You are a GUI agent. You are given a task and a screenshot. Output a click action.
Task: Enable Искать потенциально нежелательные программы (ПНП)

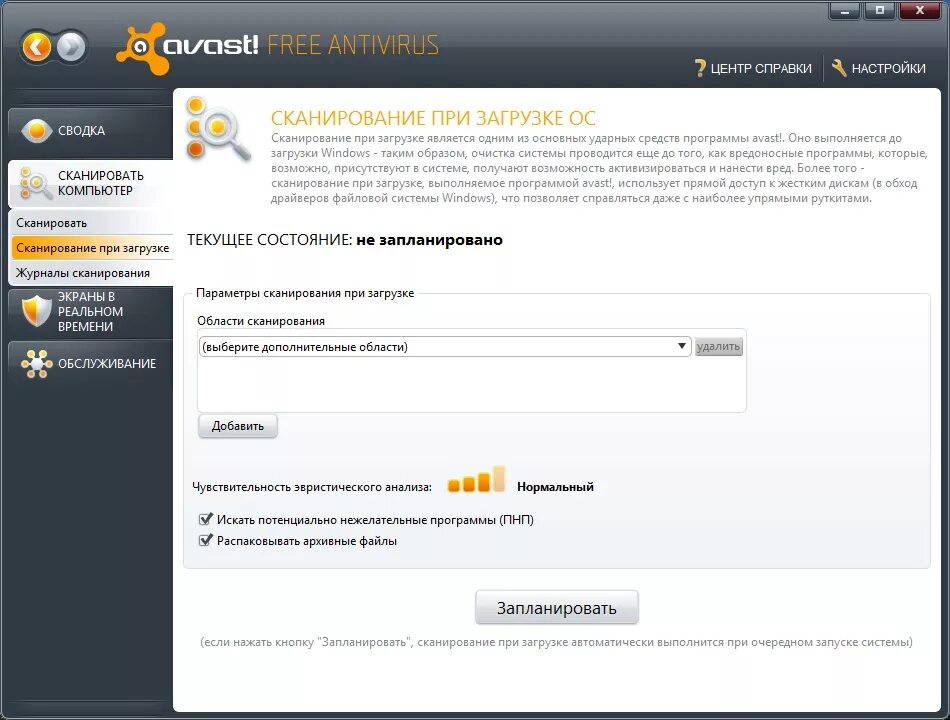[x=206, y=519]
